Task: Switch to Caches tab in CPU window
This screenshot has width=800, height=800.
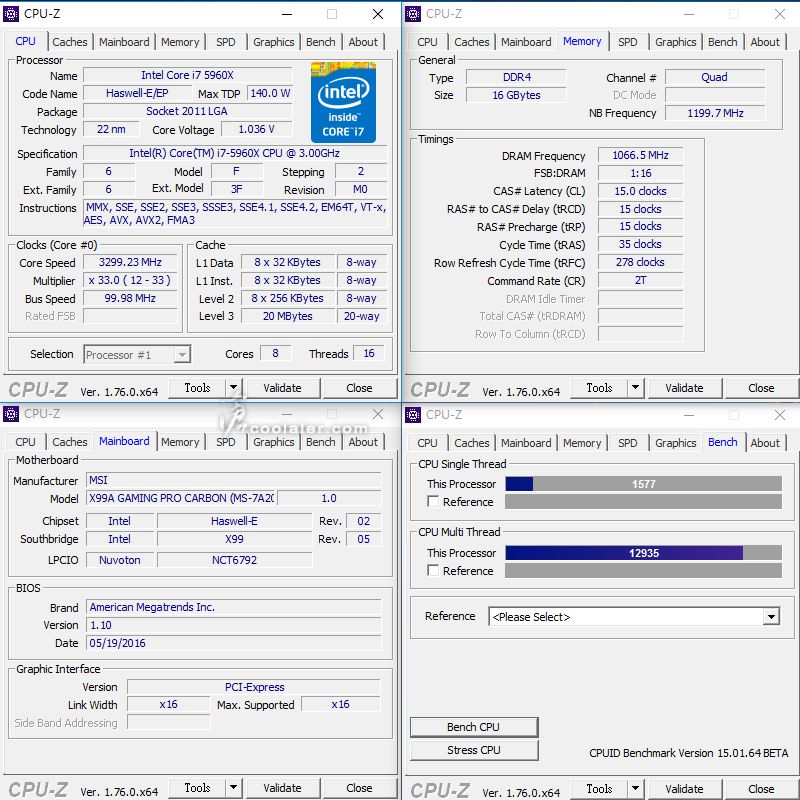Action: pyautogui.click(x=70, y=42)
